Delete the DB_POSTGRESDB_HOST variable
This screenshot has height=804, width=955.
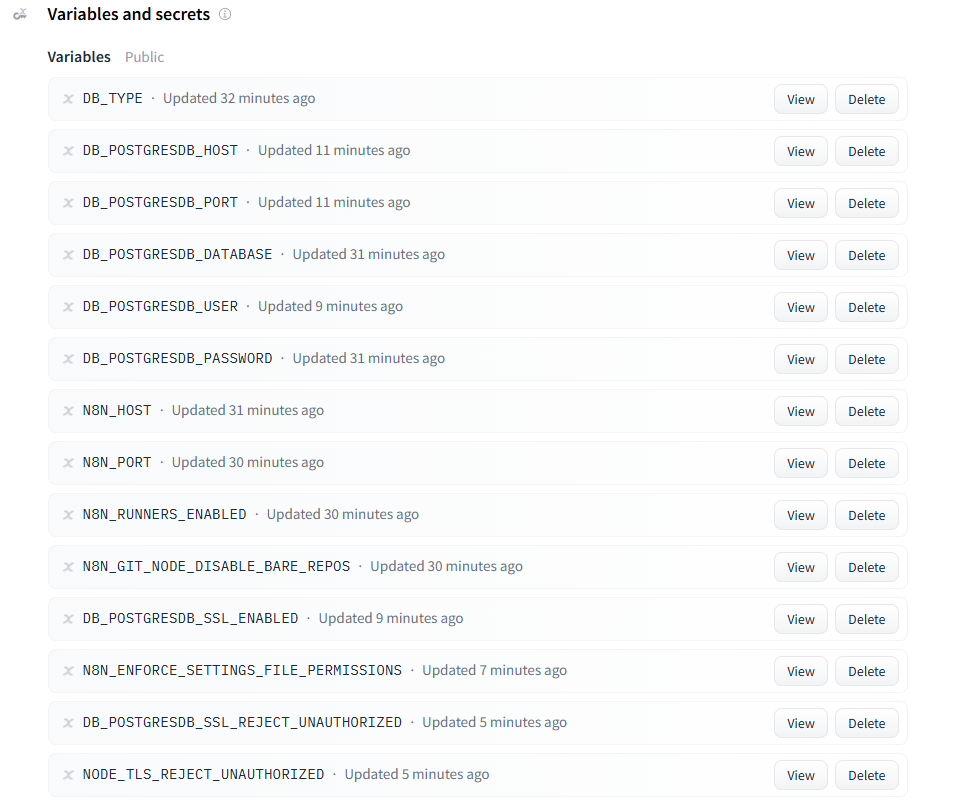click(x=866, y=151)
